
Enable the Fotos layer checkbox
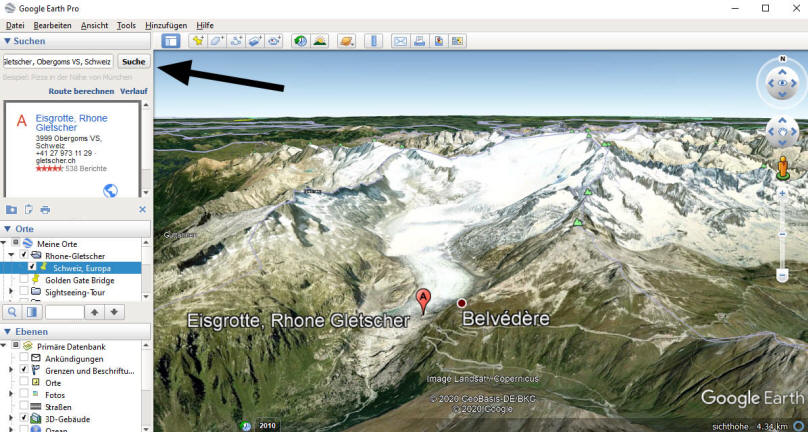point(24,394)
